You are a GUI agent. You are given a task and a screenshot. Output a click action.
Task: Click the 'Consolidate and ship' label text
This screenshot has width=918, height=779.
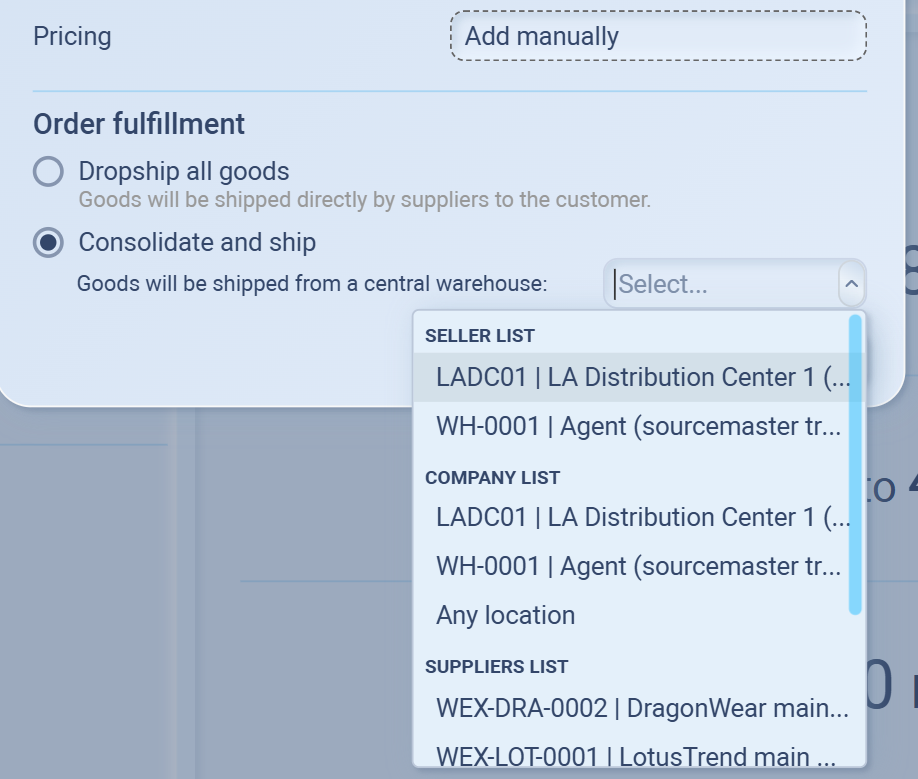pos(197,242)
